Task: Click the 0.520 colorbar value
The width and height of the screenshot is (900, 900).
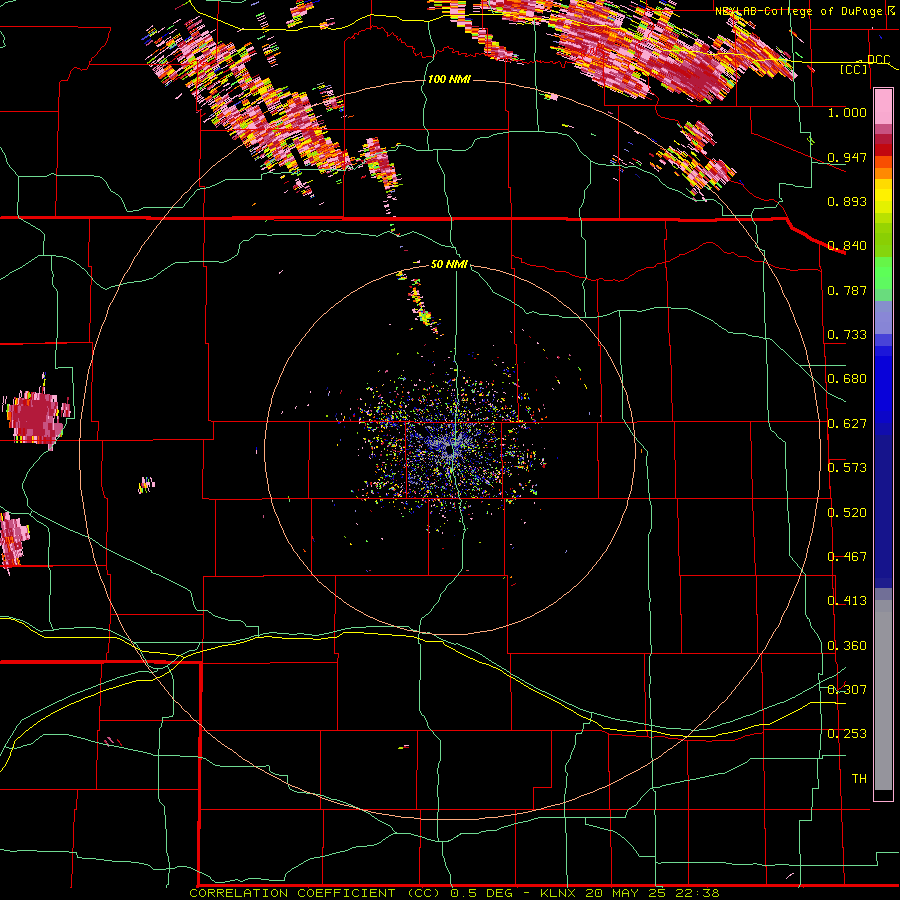Action: coord(847,513)
